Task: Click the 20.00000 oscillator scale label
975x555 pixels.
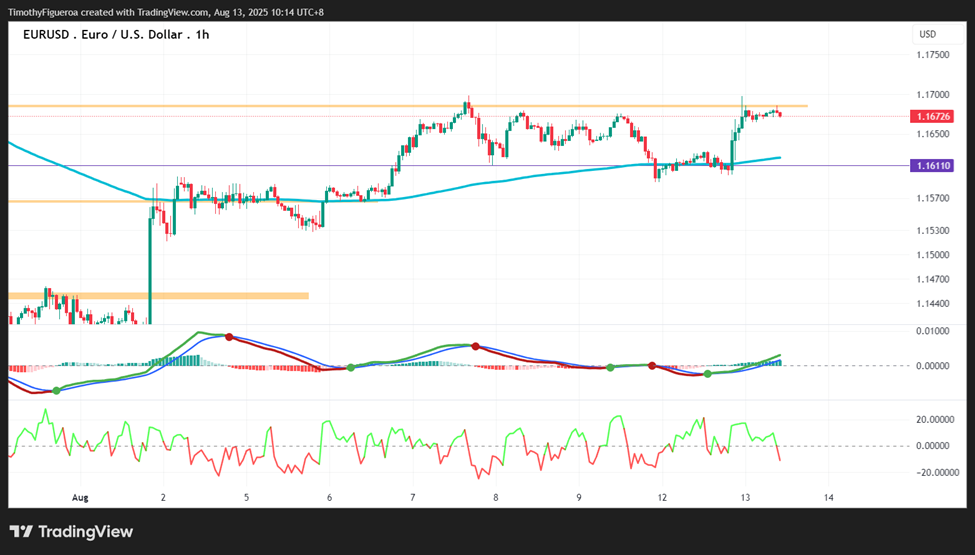Action: pyautogui.click(x=935, y=420)
